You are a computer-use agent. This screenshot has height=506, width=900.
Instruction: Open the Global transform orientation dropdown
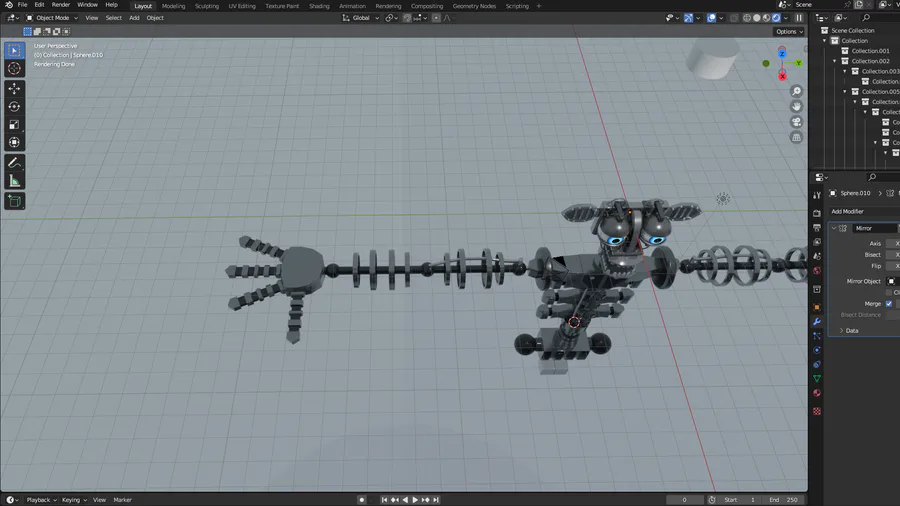(x=361, y=18)
